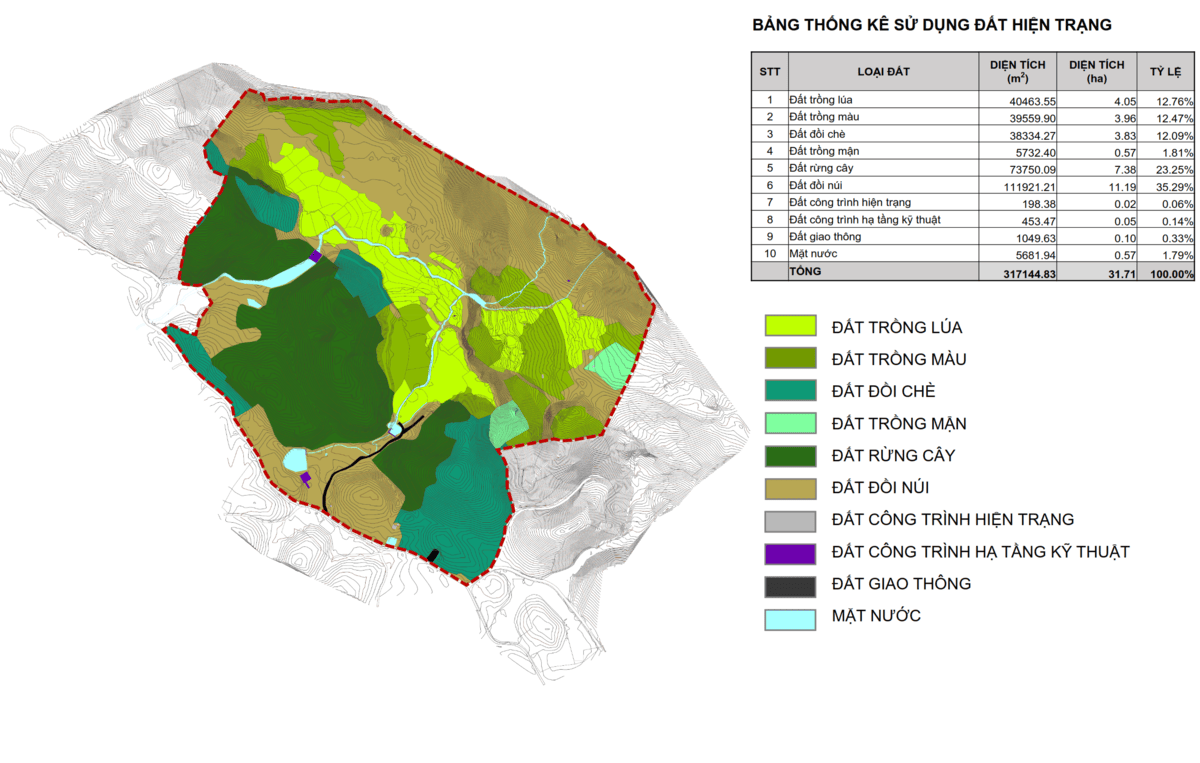Click the ĐẤT RỪNG CÂY legend color swatch
1200x763 pixels.
(789, 455)
